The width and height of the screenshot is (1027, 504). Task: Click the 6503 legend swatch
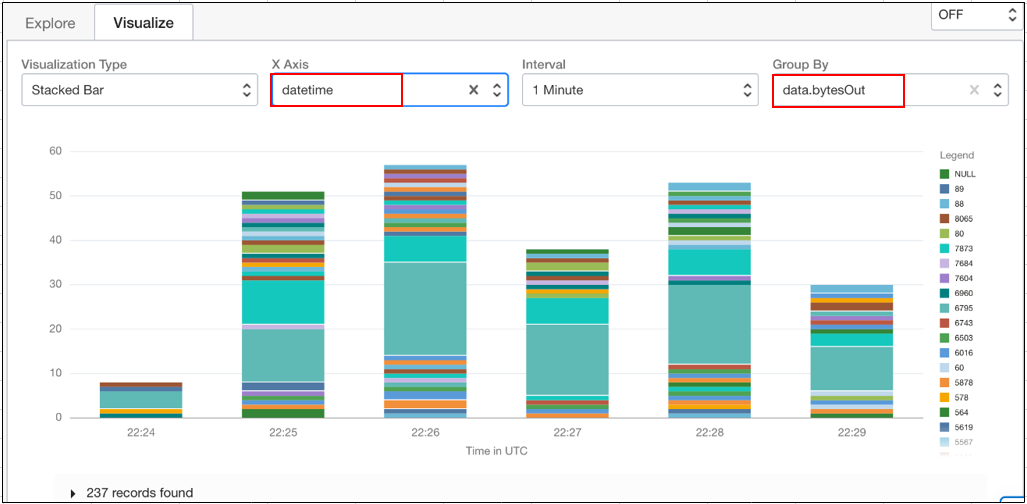click(x=944, y=338)
